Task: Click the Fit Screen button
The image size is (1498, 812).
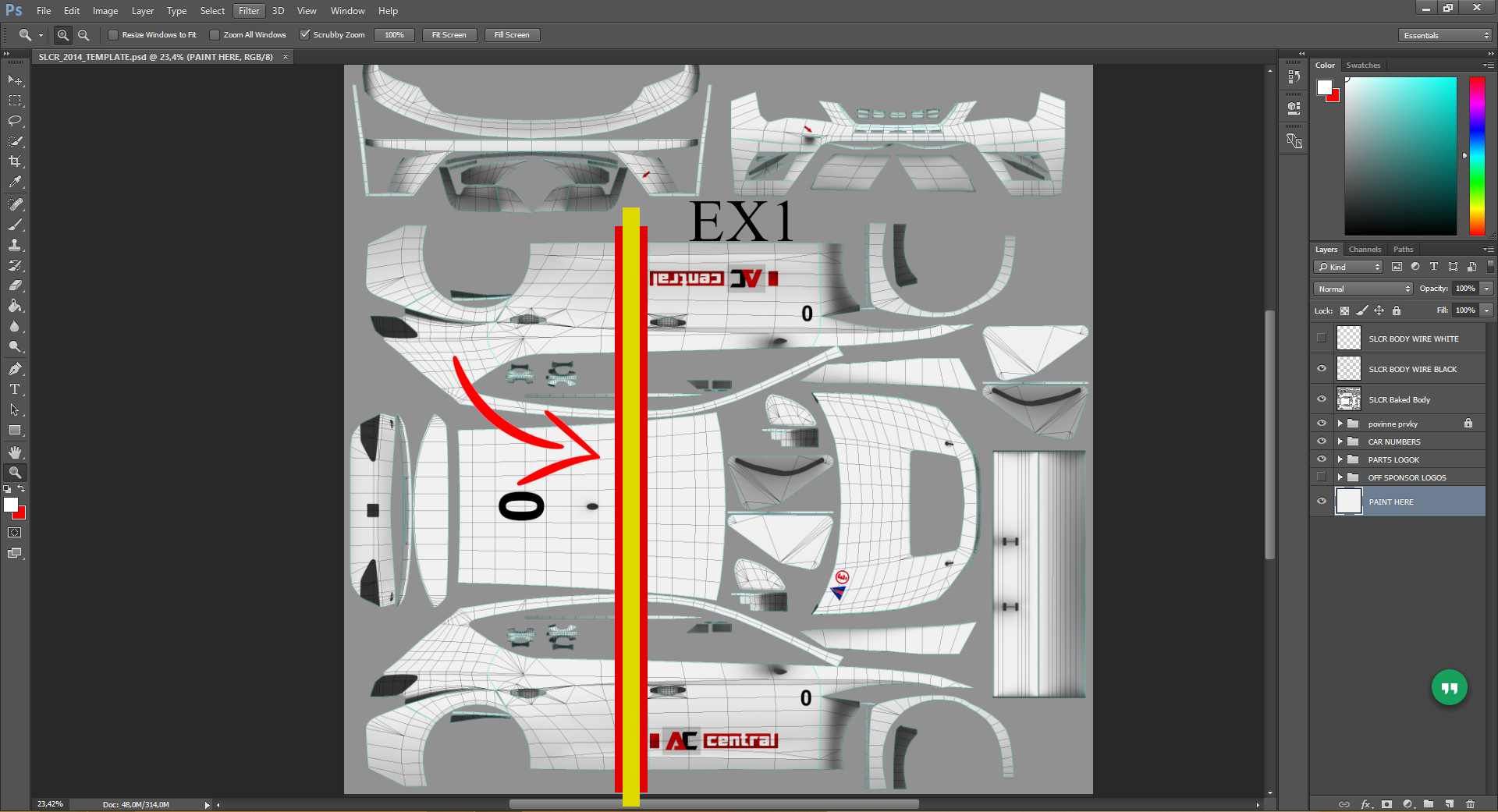Action: 449,35
